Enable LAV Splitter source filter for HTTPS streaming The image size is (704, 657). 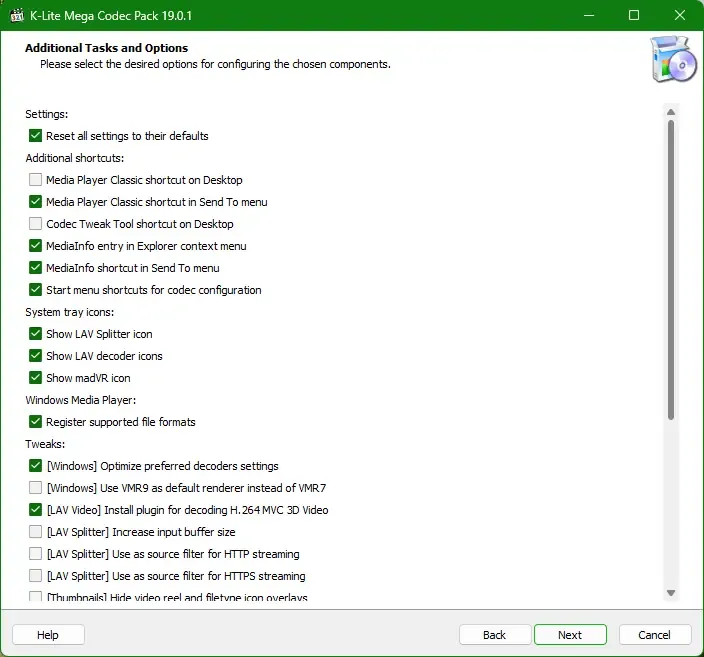pyautogui.click(x=35, y=576)
